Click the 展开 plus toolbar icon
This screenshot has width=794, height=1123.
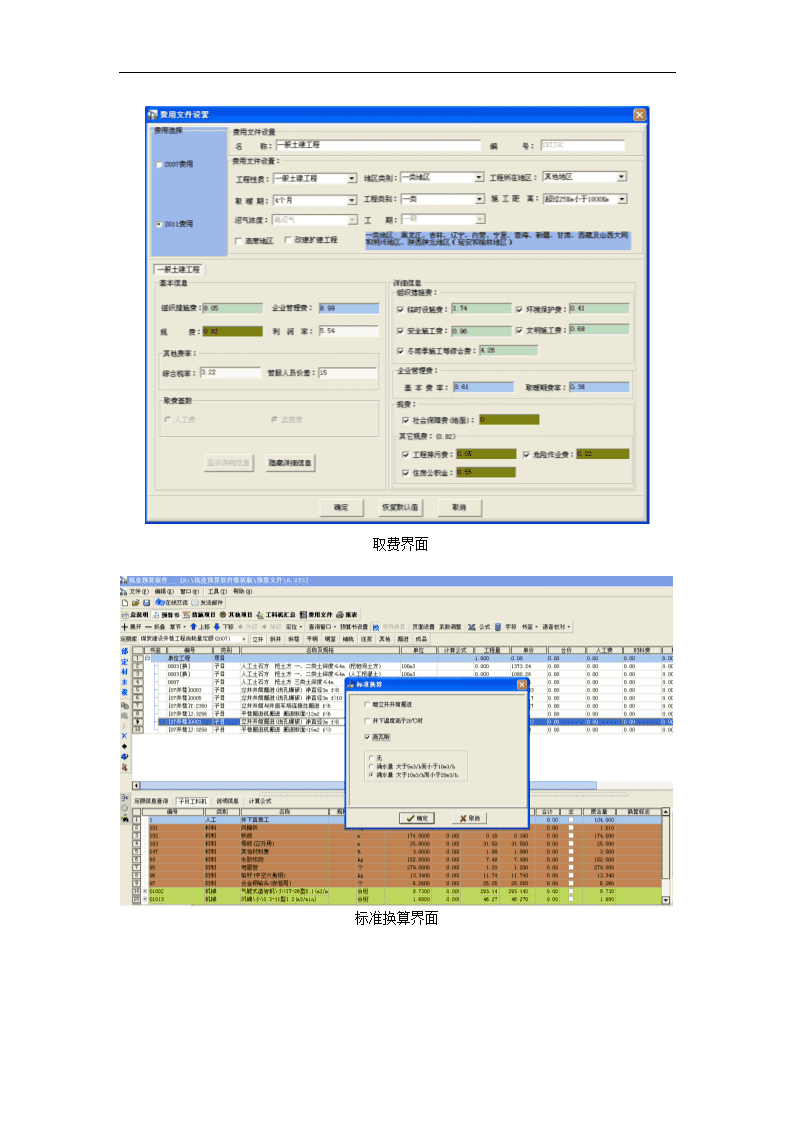(125, 627)
